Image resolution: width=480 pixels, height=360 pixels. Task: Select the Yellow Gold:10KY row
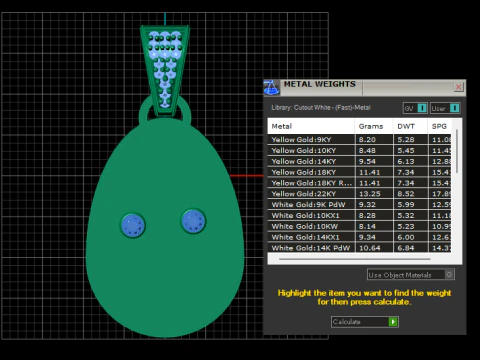(x=359, y=150)
